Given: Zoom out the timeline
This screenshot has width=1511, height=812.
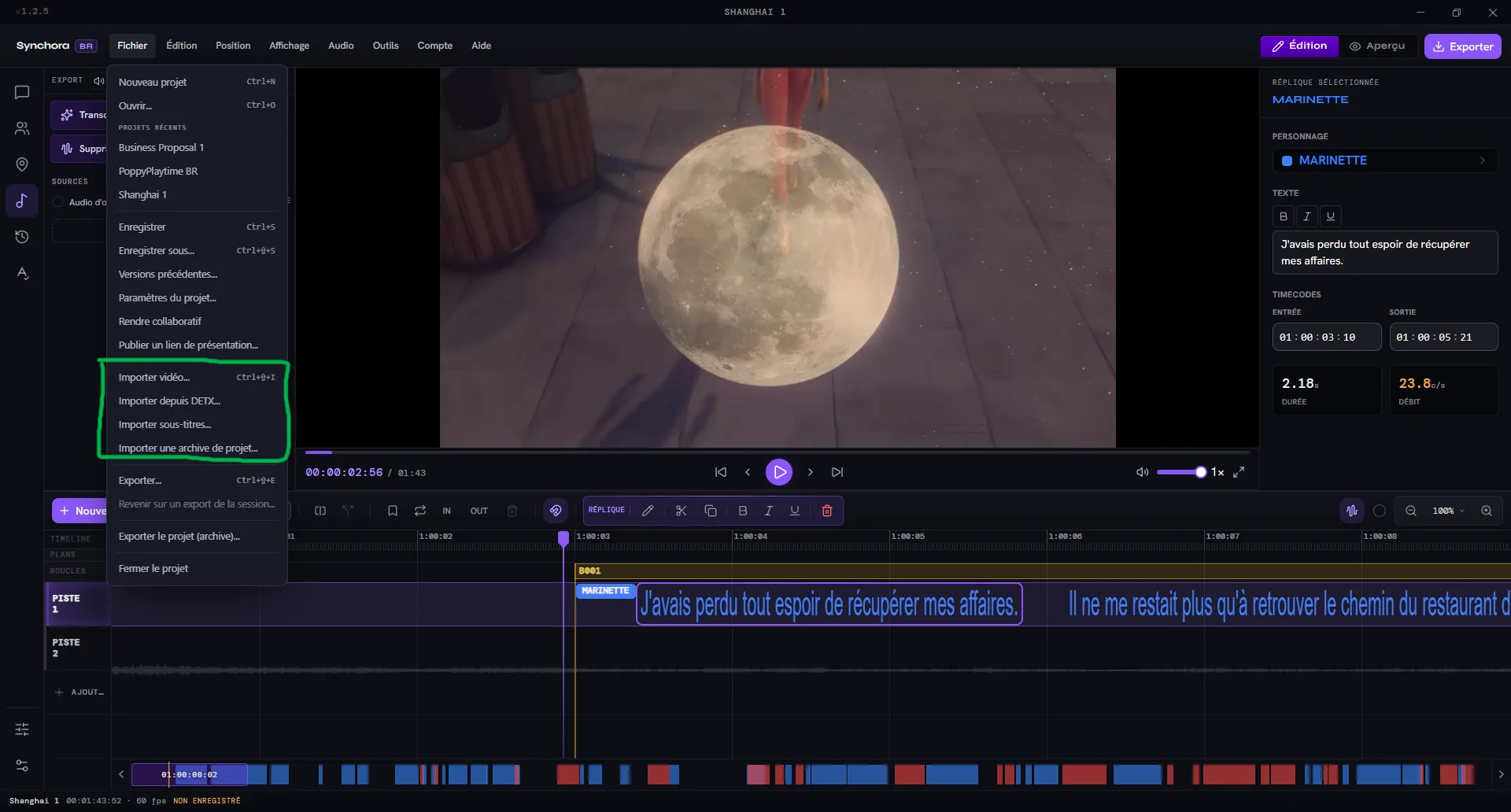Looking at the screenshot, I should coord(1411,511).
